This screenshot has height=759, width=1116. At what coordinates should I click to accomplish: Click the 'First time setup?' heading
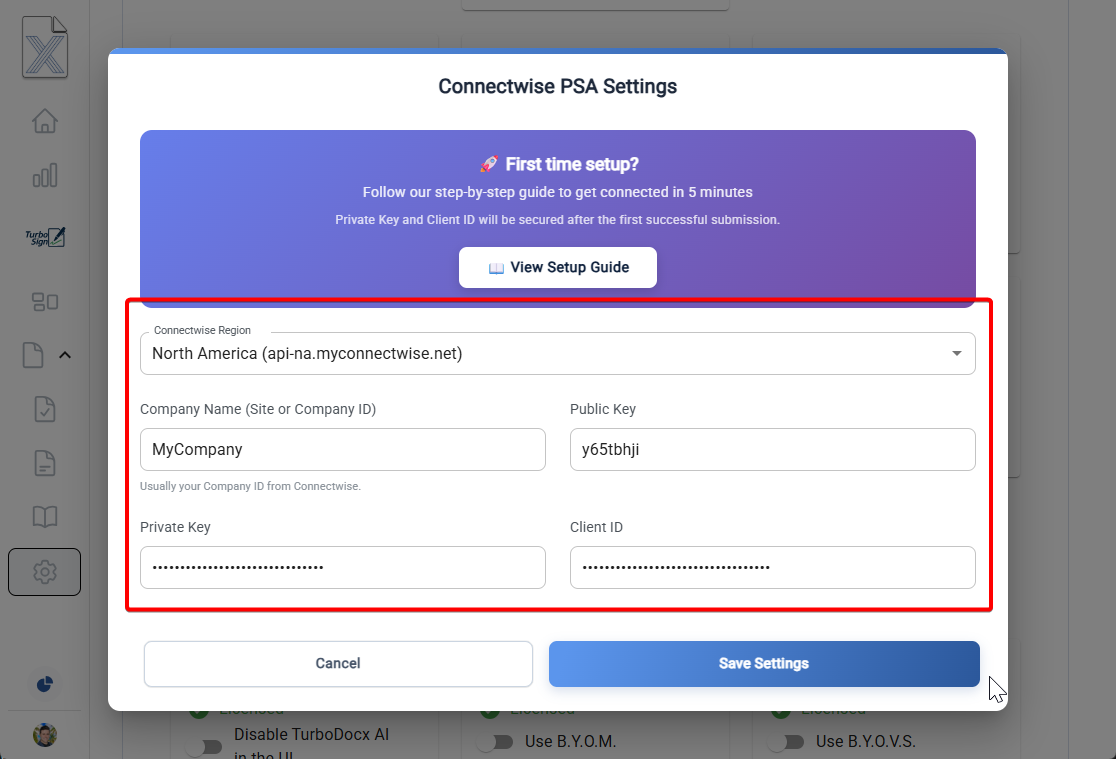pyautogui.click(x=572, y=164)
